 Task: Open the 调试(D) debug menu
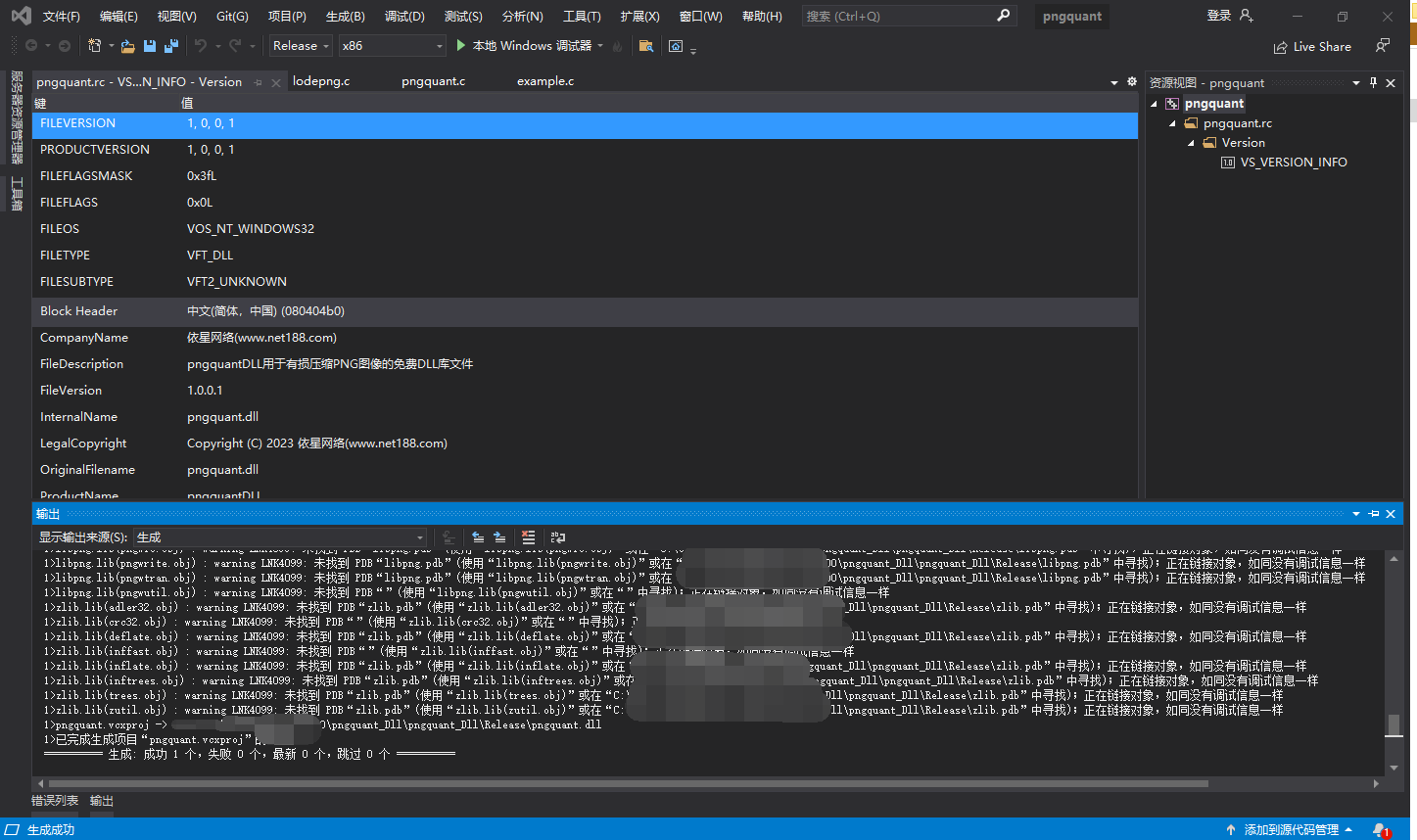tap(404, 16)
